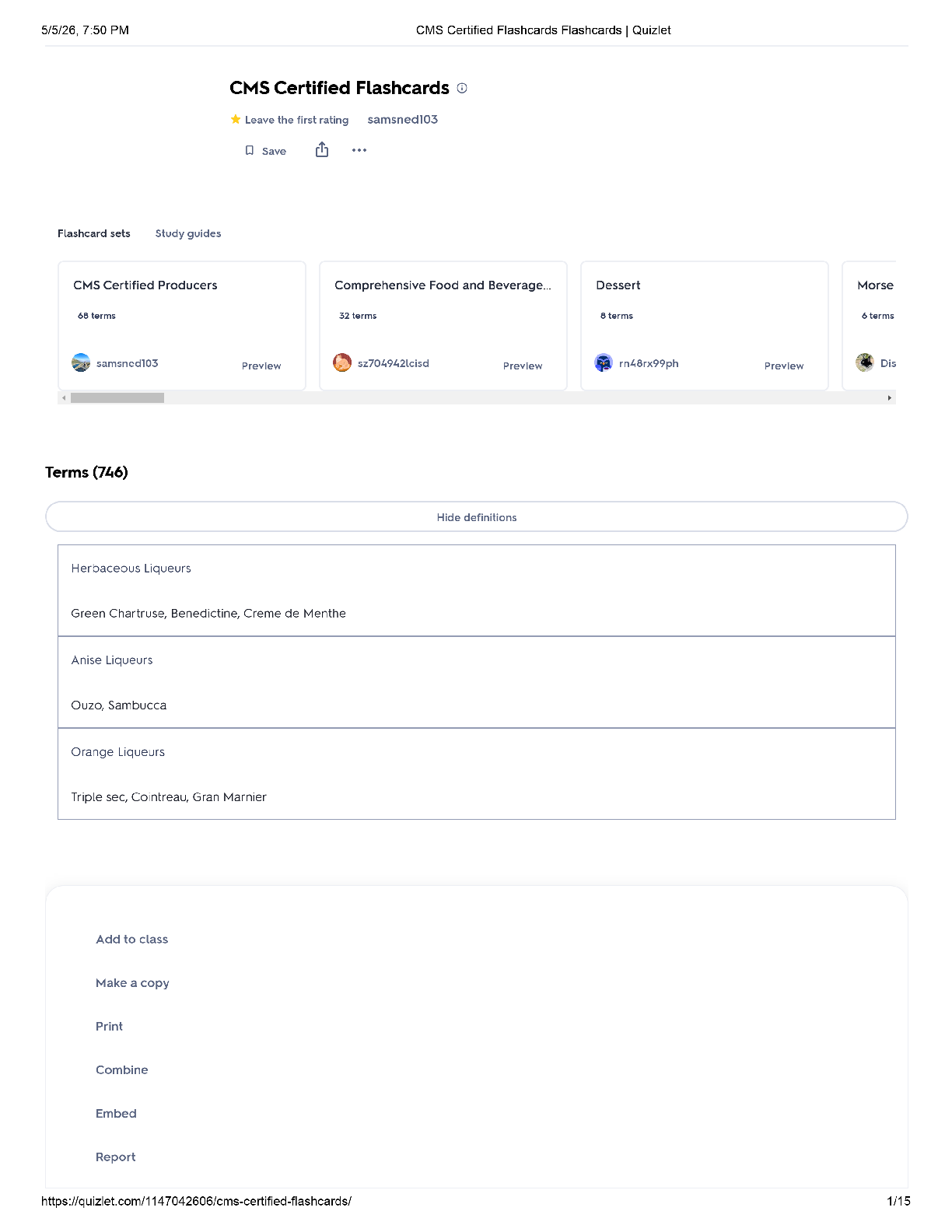The height and width of the screenshot is (1232, 952).
Task: Click the CMS Certified Flashcards page heading
Action: click(x=339, y=88)
